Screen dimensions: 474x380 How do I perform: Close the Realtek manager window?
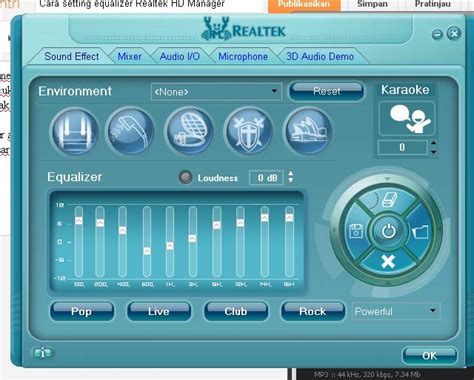pos(454,34)
